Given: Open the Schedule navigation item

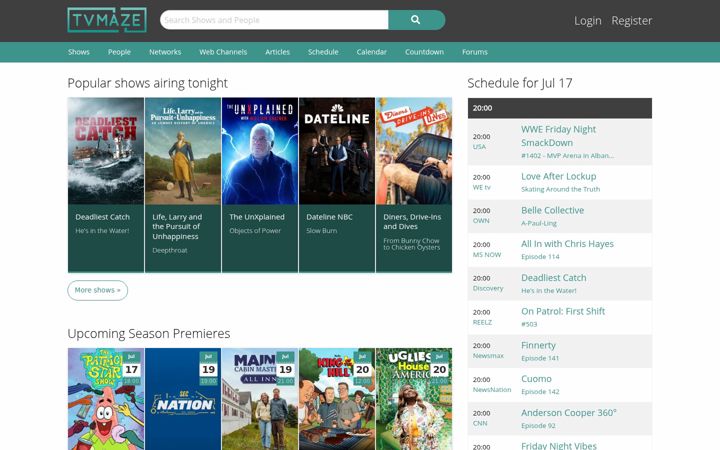Looking at the screenshot, I should pos(323,52).
